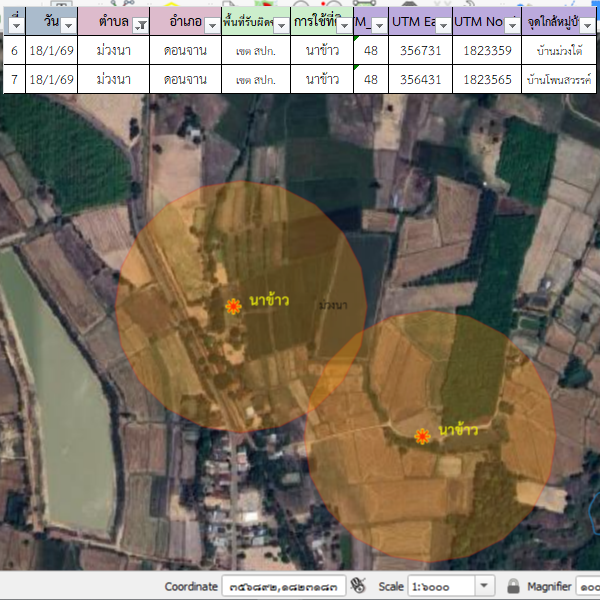Click the toggle extents icon beside Coordinate field
This screenshot has height=600, width=600.
click(x=359, y=586)
